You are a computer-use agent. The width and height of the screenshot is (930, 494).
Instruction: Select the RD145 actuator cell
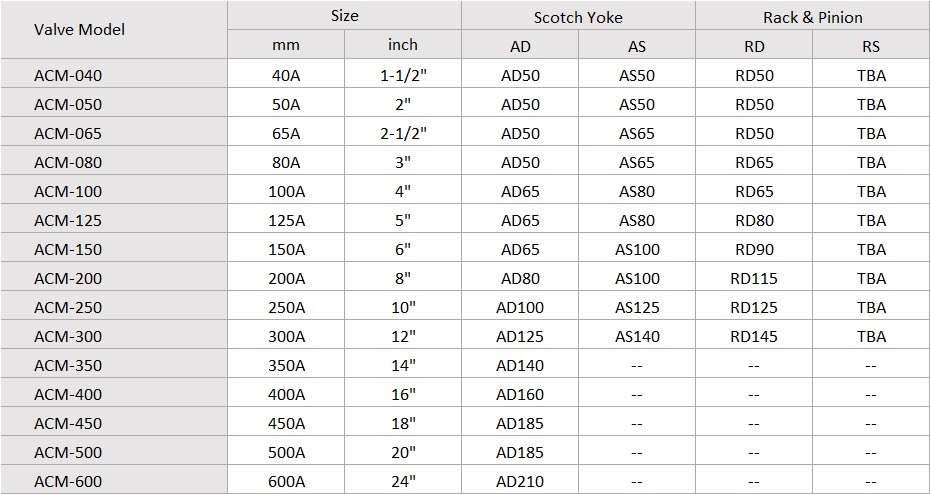click(x=754, y=336)
